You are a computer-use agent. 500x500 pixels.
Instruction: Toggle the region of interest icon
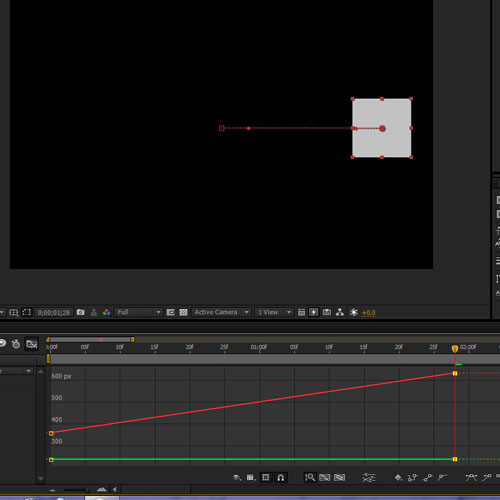coord(27,312)
